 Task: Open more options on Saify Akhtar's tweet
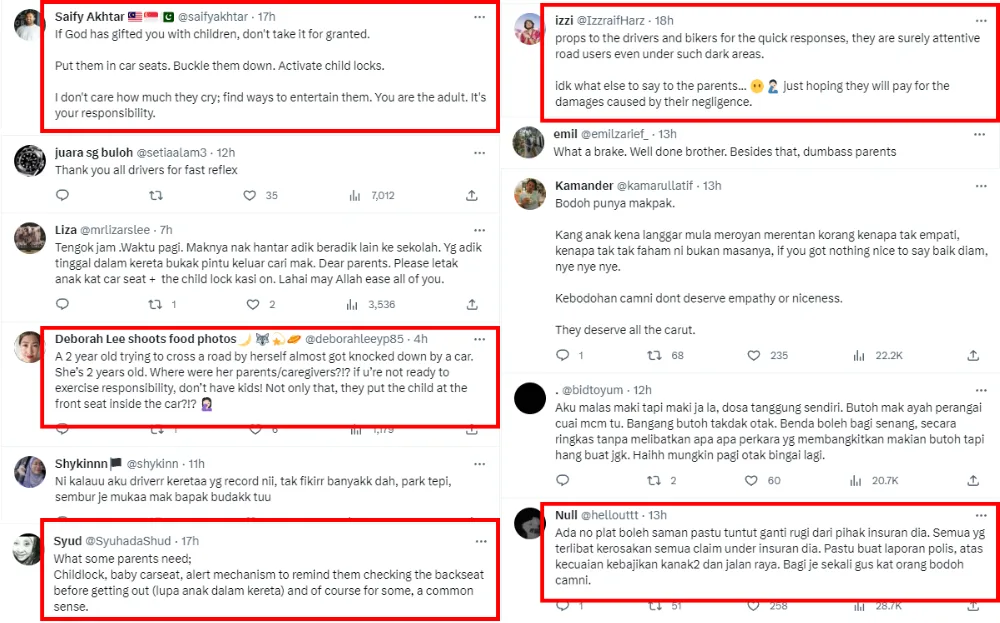tap(481, 16)
